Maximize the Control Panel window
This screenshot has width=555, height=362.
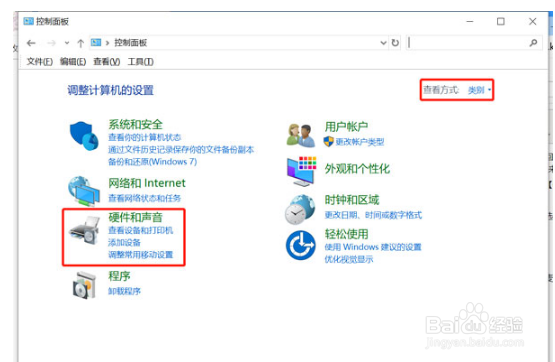tap(500, 22)
